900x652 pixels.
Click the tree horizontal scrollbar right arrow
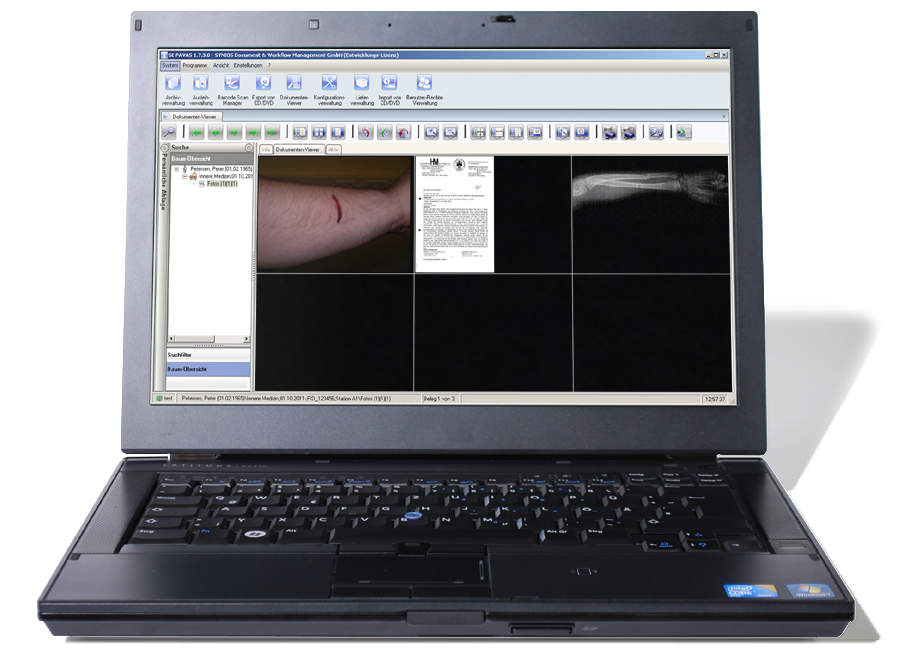click(247, 339)
